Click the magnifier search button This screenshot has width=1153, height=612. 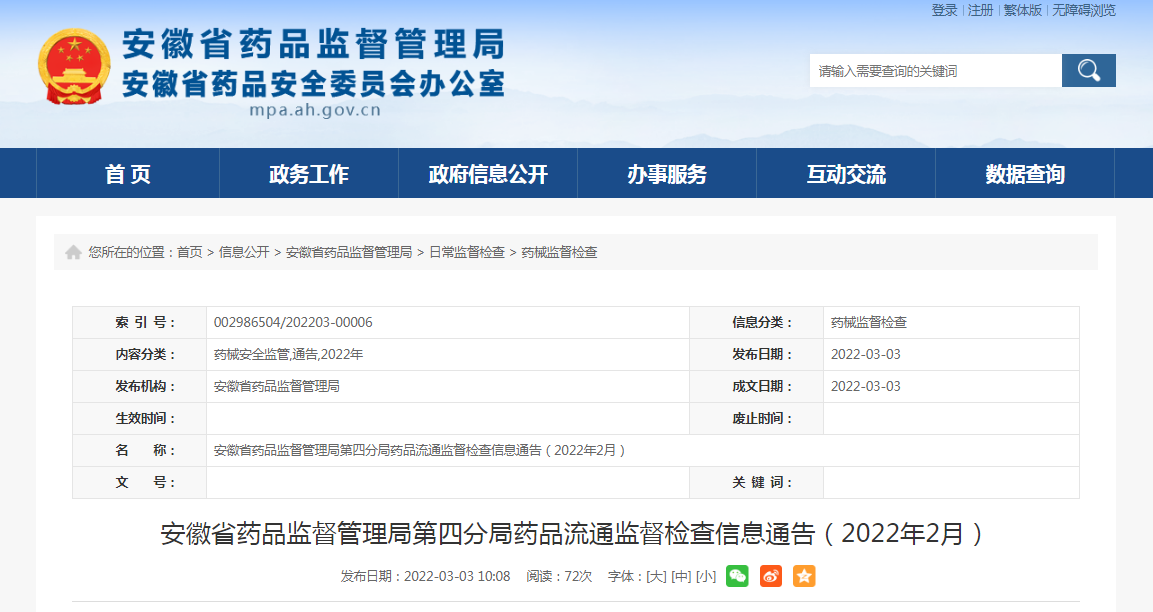1088,71
